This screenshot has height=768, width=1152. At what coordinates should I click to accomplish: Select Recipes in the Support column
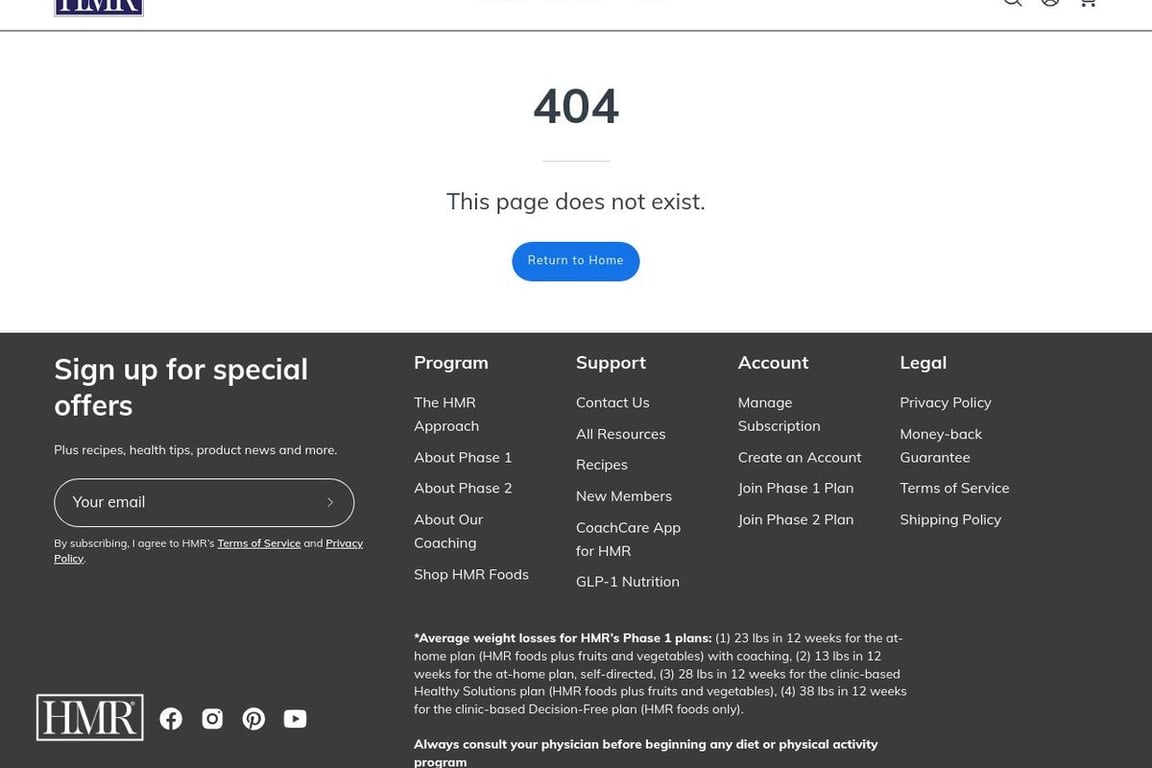601,465
